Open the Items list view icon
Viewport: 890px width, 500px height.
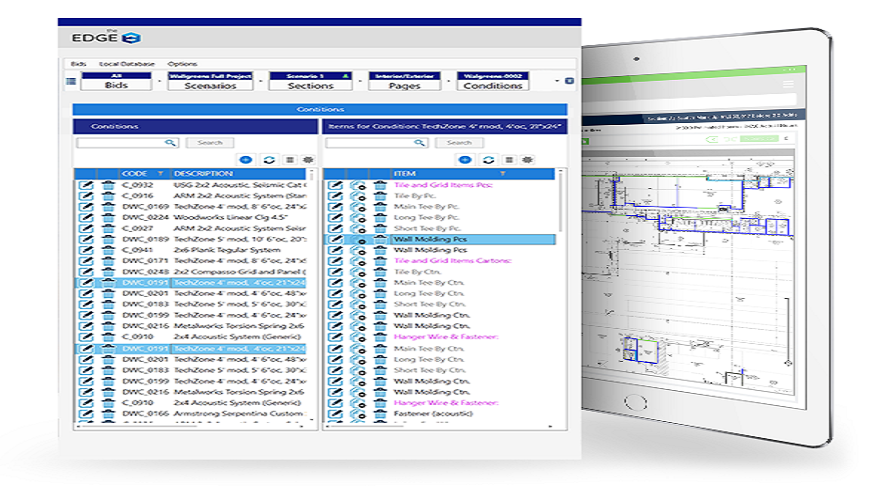point(509,159)
